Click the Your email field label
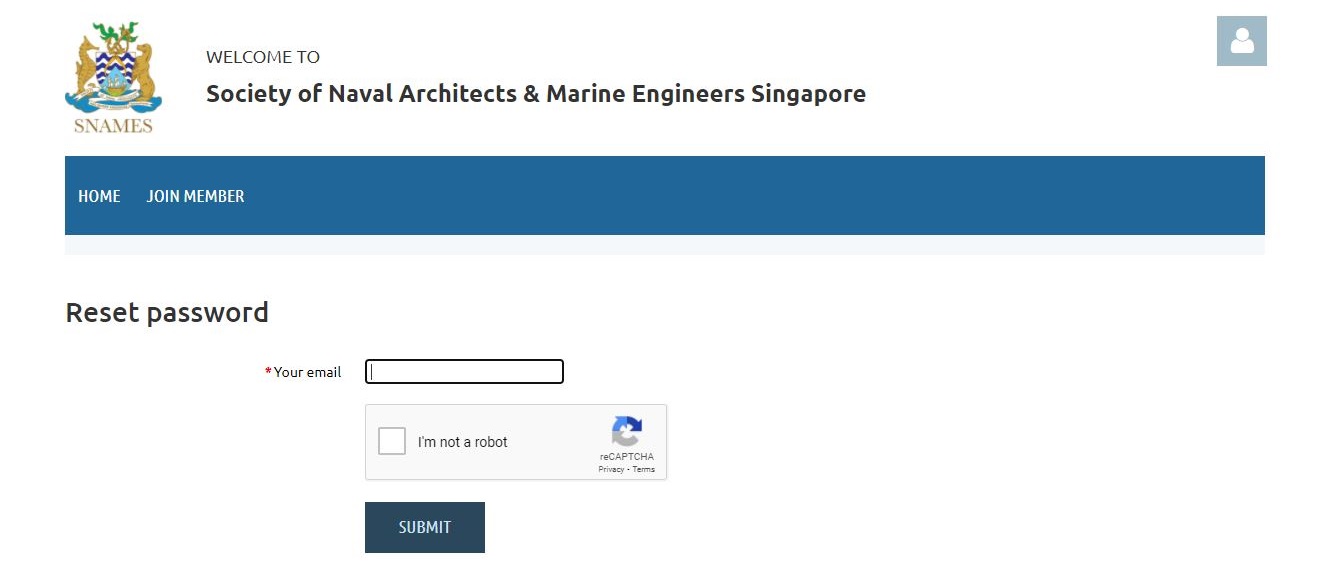The width and height of the screenshot is (1330, 582). (x=308, y=372)
